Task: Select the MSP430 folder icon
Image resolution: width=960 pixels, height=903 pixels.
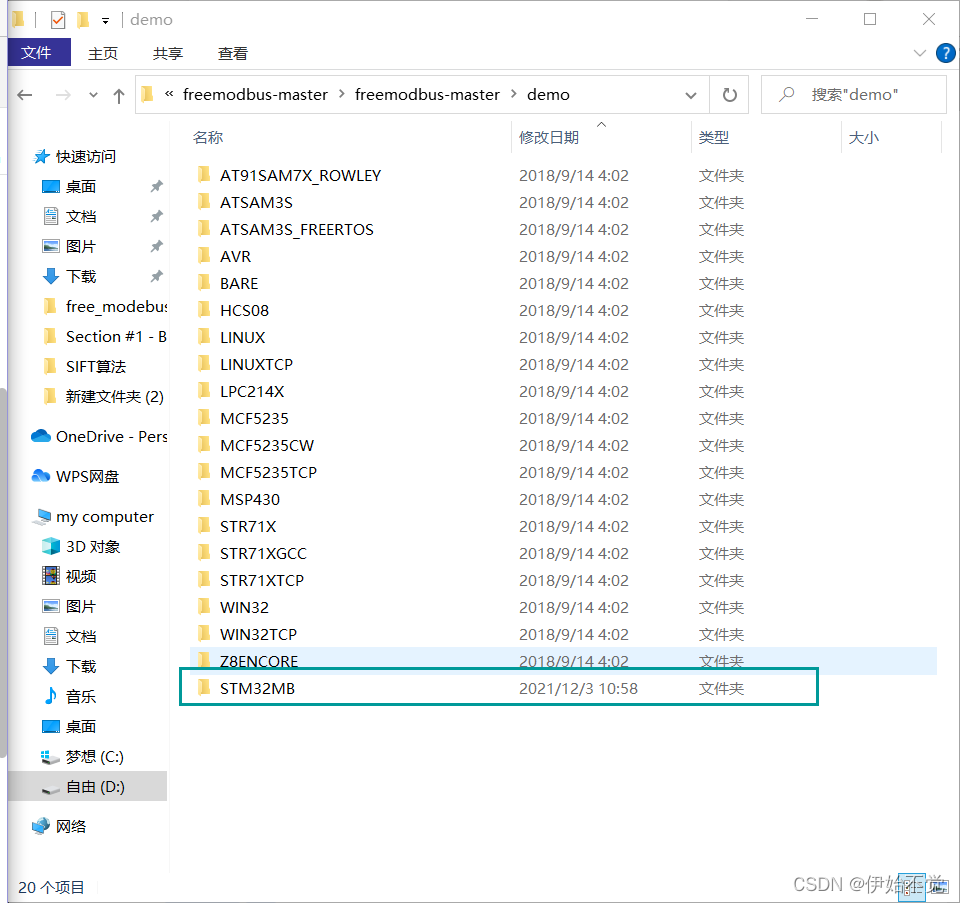Action: [x=204, y=499]
